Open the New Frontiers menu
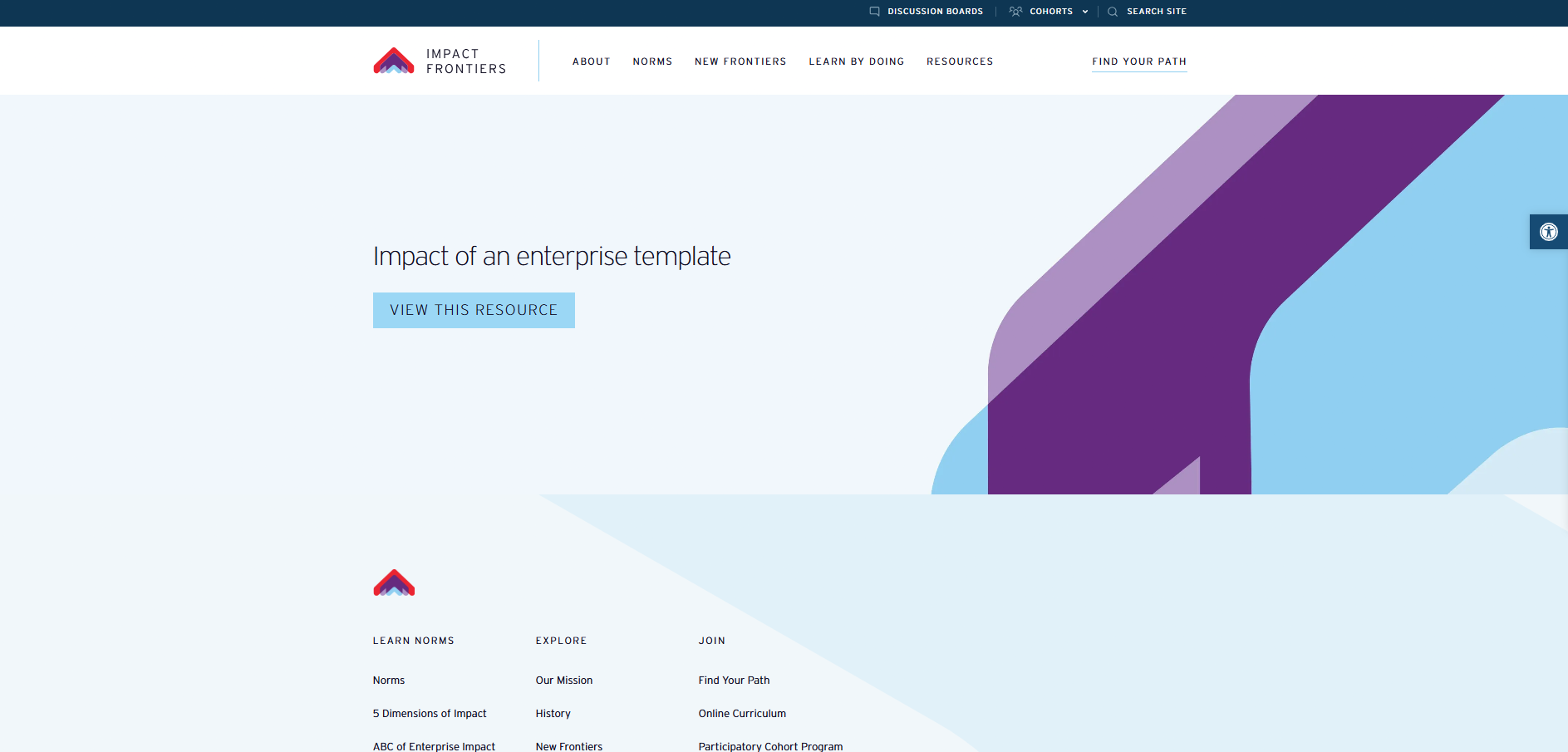This screenshot has width=1568, height=752. point(740,61)
